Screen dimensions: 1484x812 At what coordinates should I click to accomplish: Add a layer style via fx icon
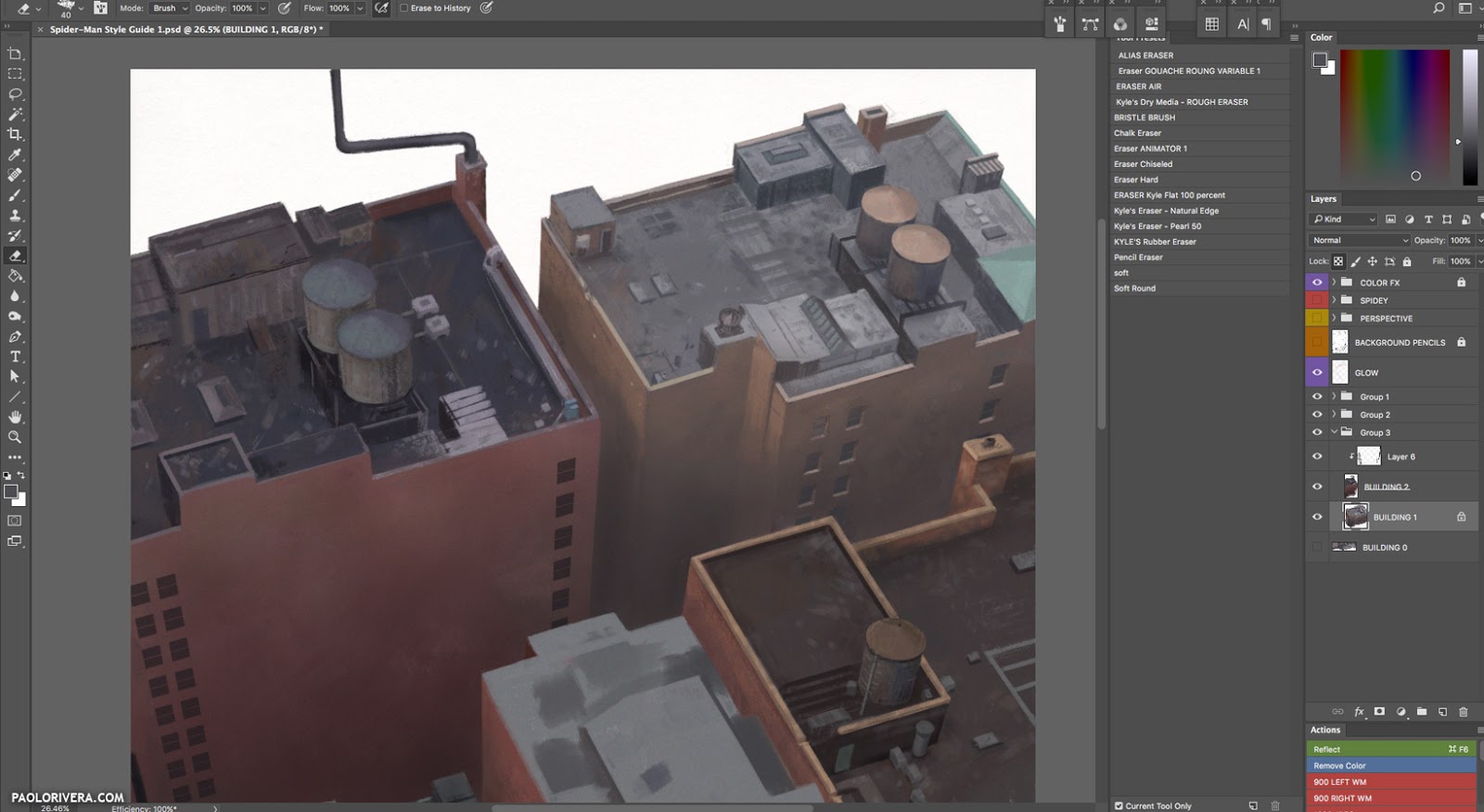click(x=1359, y=712)
